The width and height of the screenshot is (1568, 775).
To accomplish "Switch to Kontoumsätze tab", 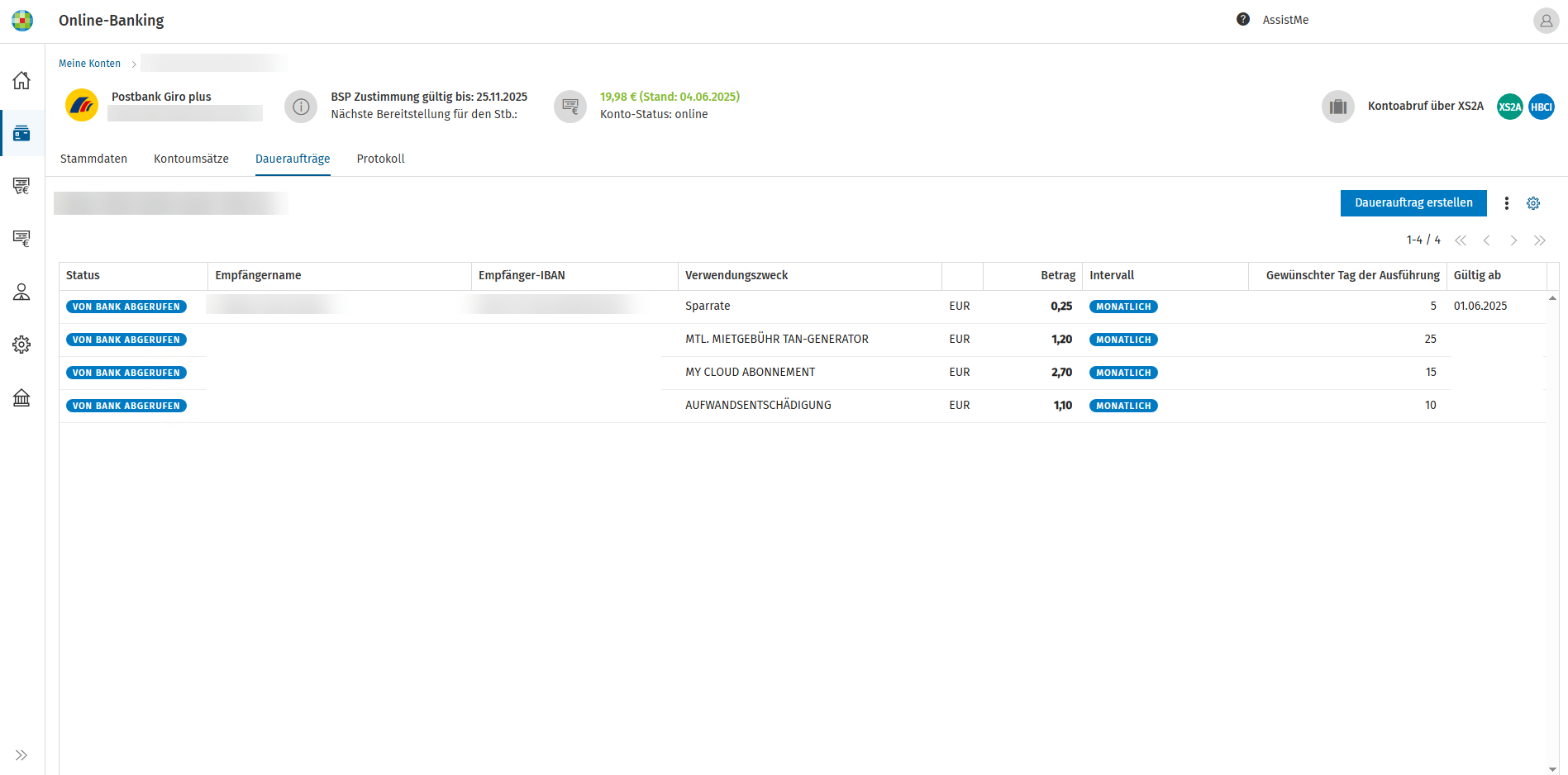I will point(191,159).
